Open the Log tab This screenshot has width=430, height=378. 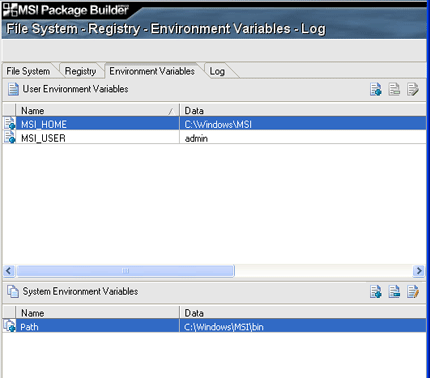217,71
